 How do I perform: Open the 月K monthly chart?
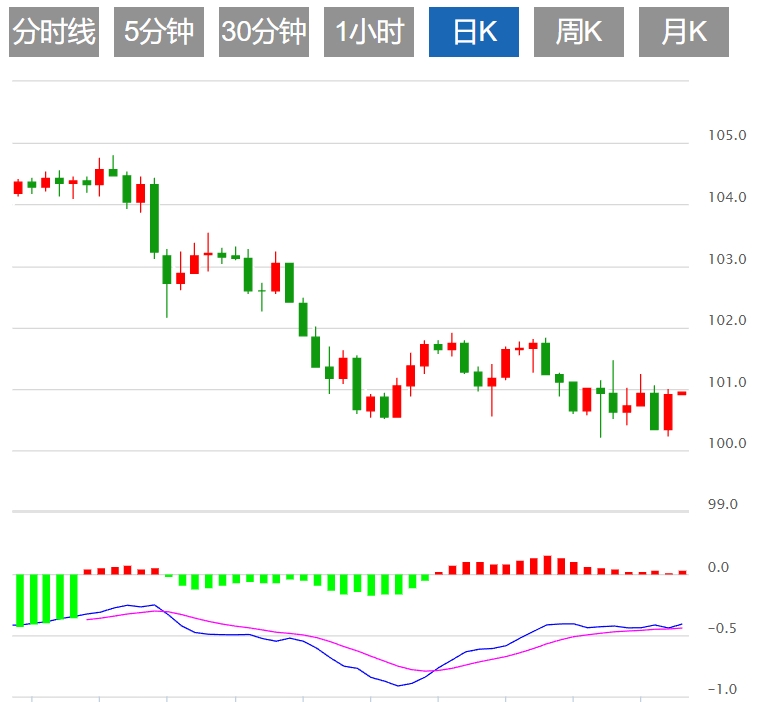click(x=684, y=32)
